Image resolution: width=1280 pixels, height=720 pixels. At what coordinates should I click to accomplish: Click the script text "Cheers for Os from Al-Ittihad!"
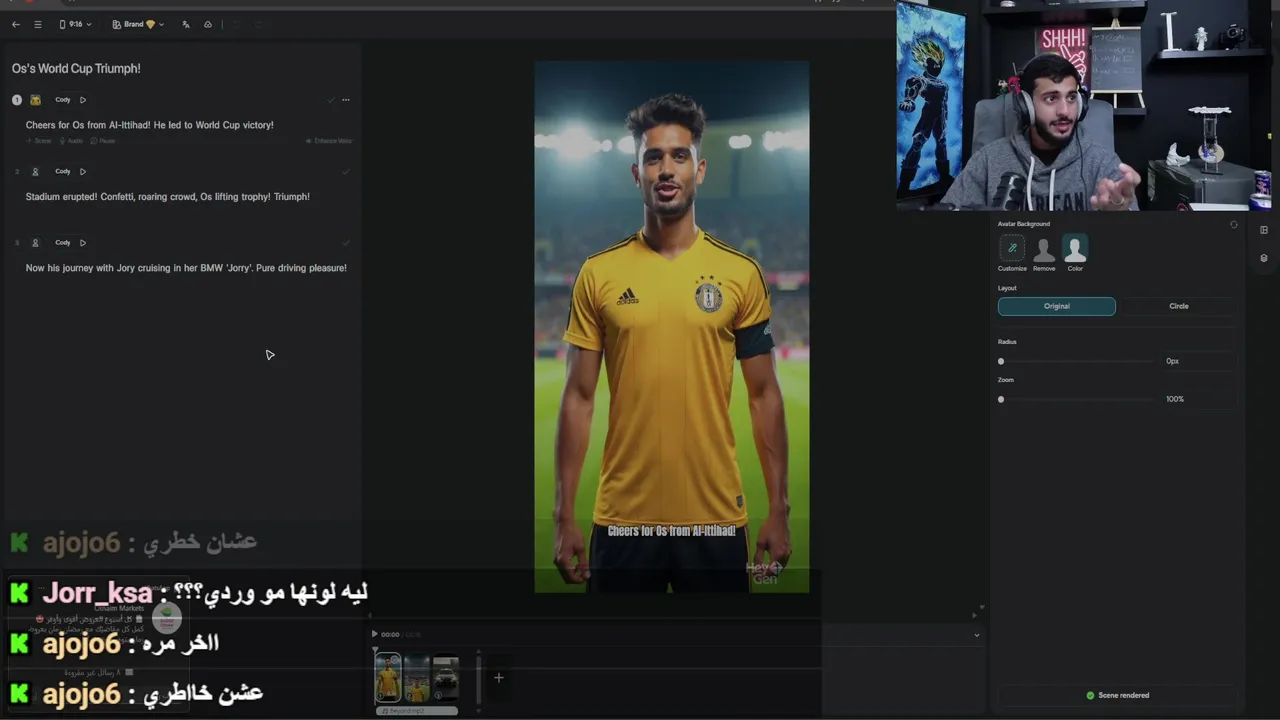[88, 125]
